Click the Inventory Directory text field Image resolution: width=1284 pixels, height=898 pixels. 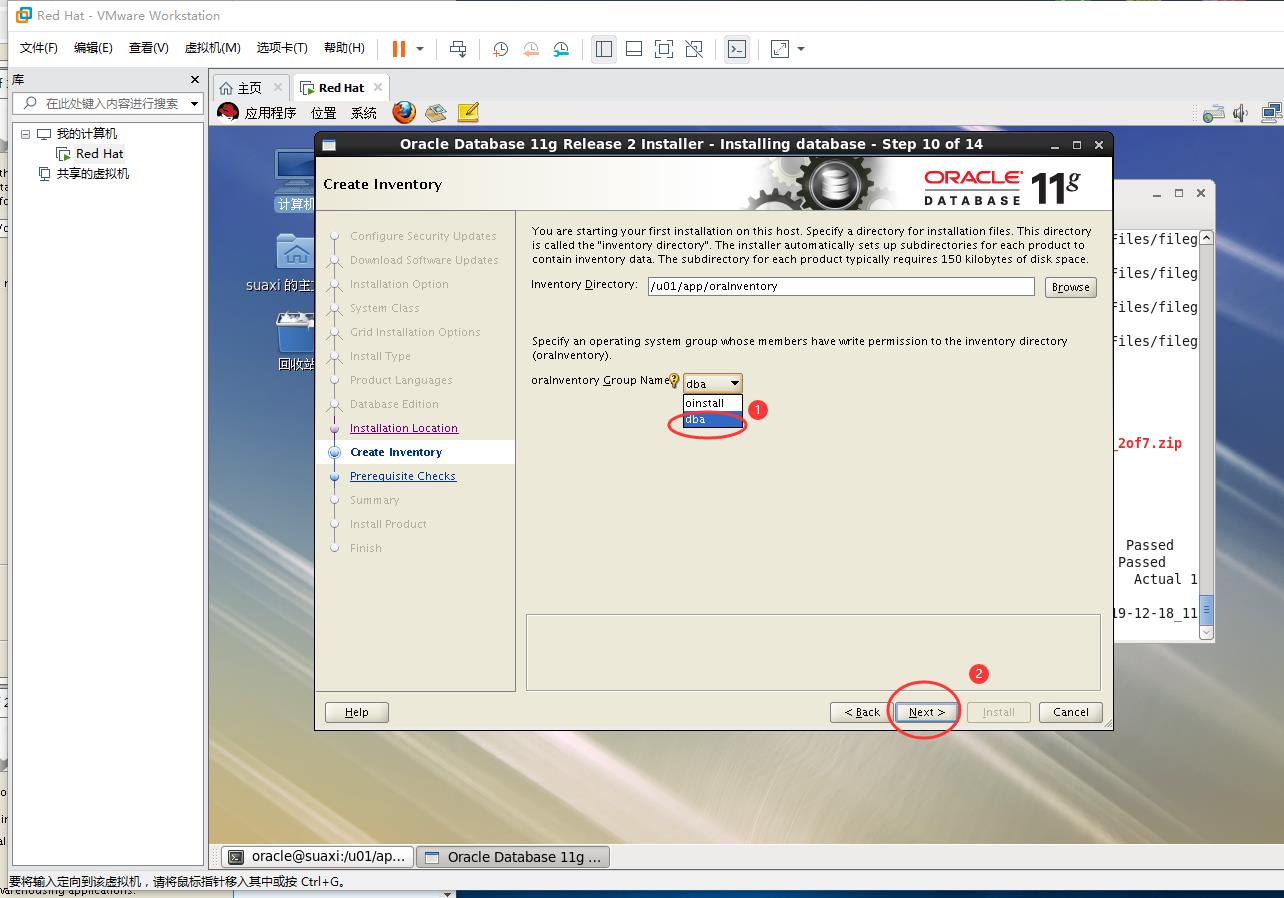point(841,286)
